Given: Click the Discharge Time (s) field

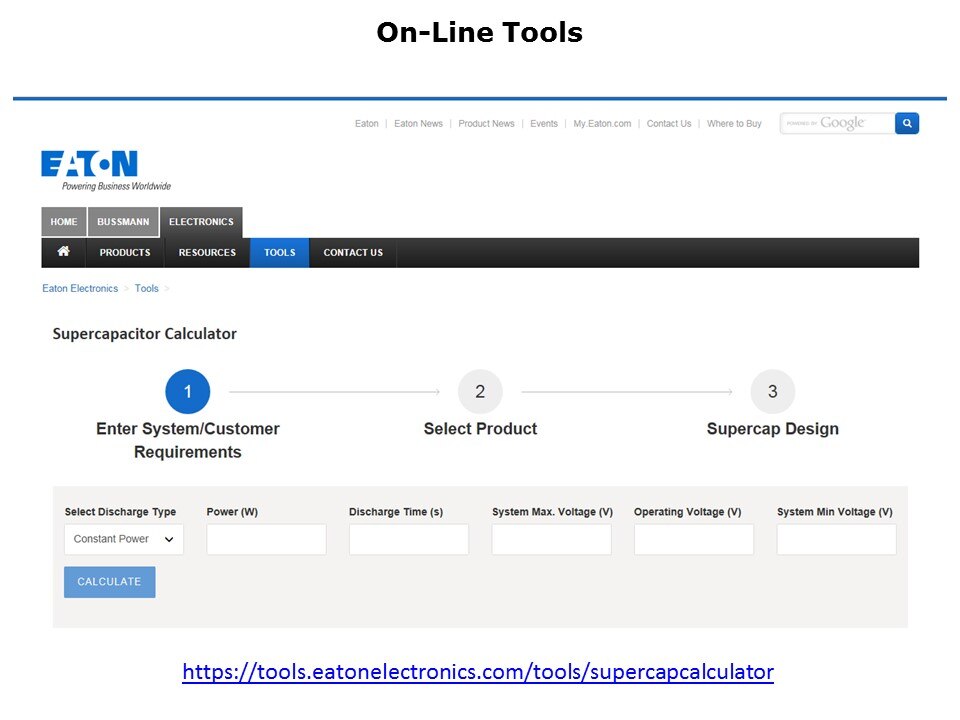Looking at the screenshot, I should coord(409,539).
